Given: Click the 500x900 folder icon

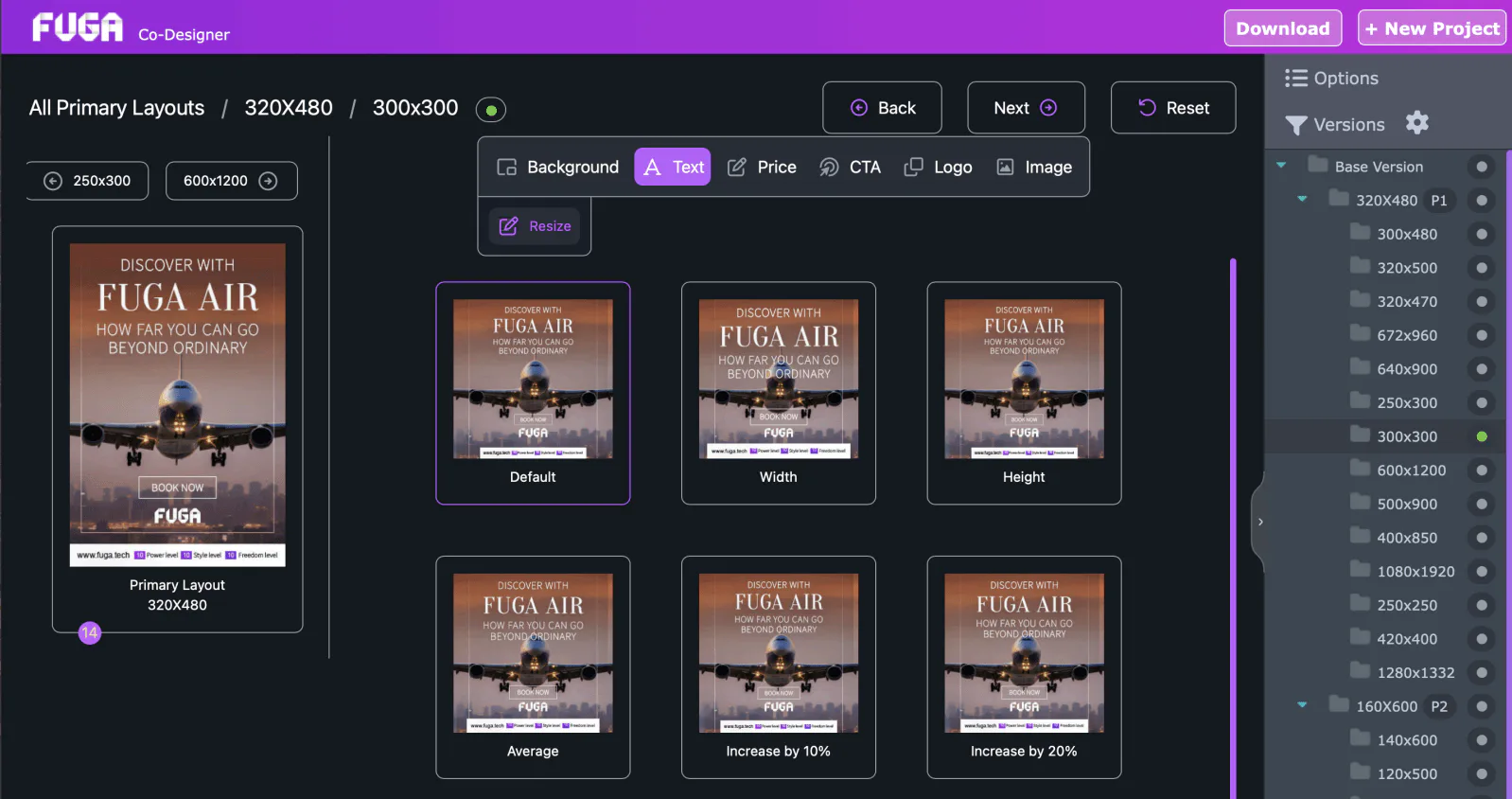Looking at the screenshot, I should click(x=1360, y=502).
